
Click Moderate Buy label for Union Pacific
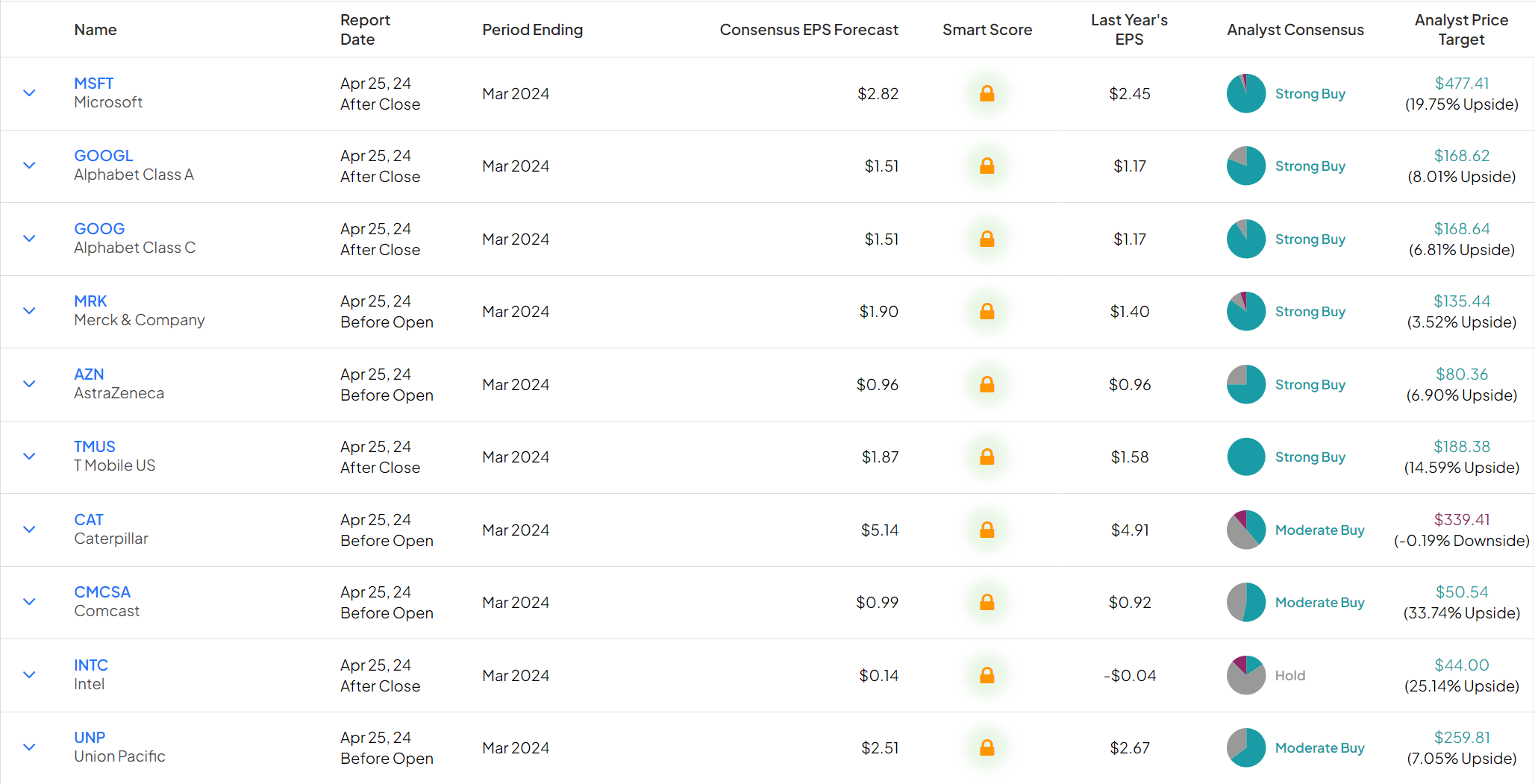pos(1319,748)
